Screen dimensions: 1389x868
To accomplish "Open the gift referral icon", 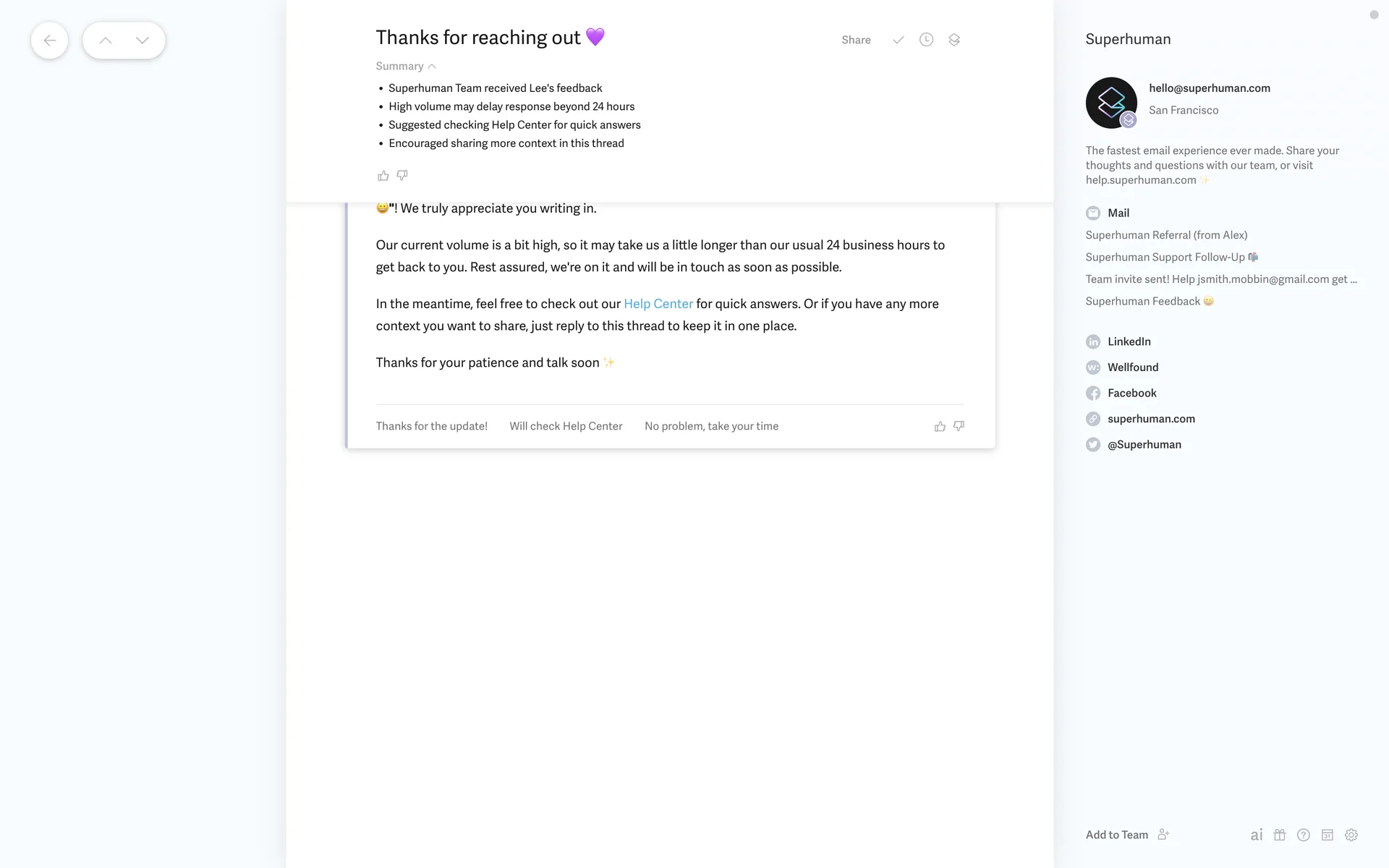I will pyautogui.click(x=1280, y=835).
